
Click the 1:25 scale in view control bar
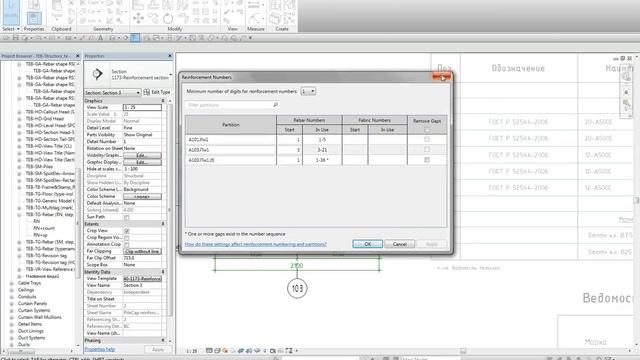[x=191, y=351]
